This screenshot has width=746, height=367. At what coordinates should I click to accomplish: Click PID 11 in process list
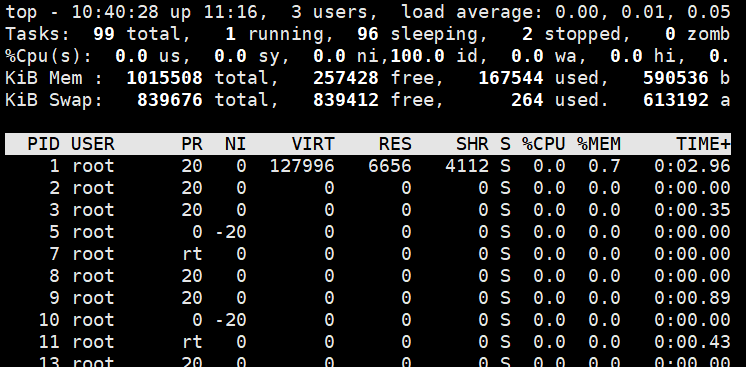[49, 341]
